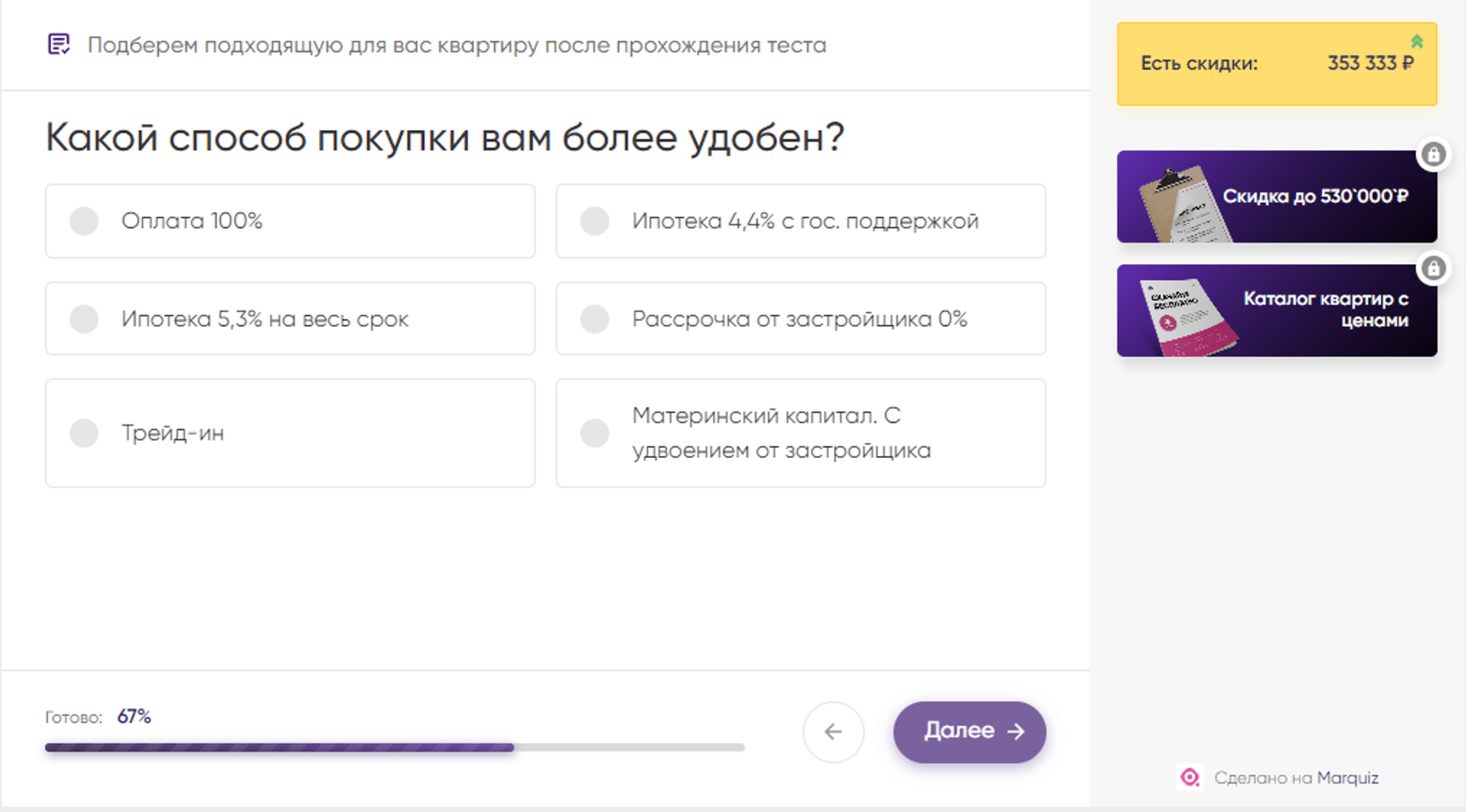
Task: Select the "Оплата 100%" option
Action: coord(290,221)
